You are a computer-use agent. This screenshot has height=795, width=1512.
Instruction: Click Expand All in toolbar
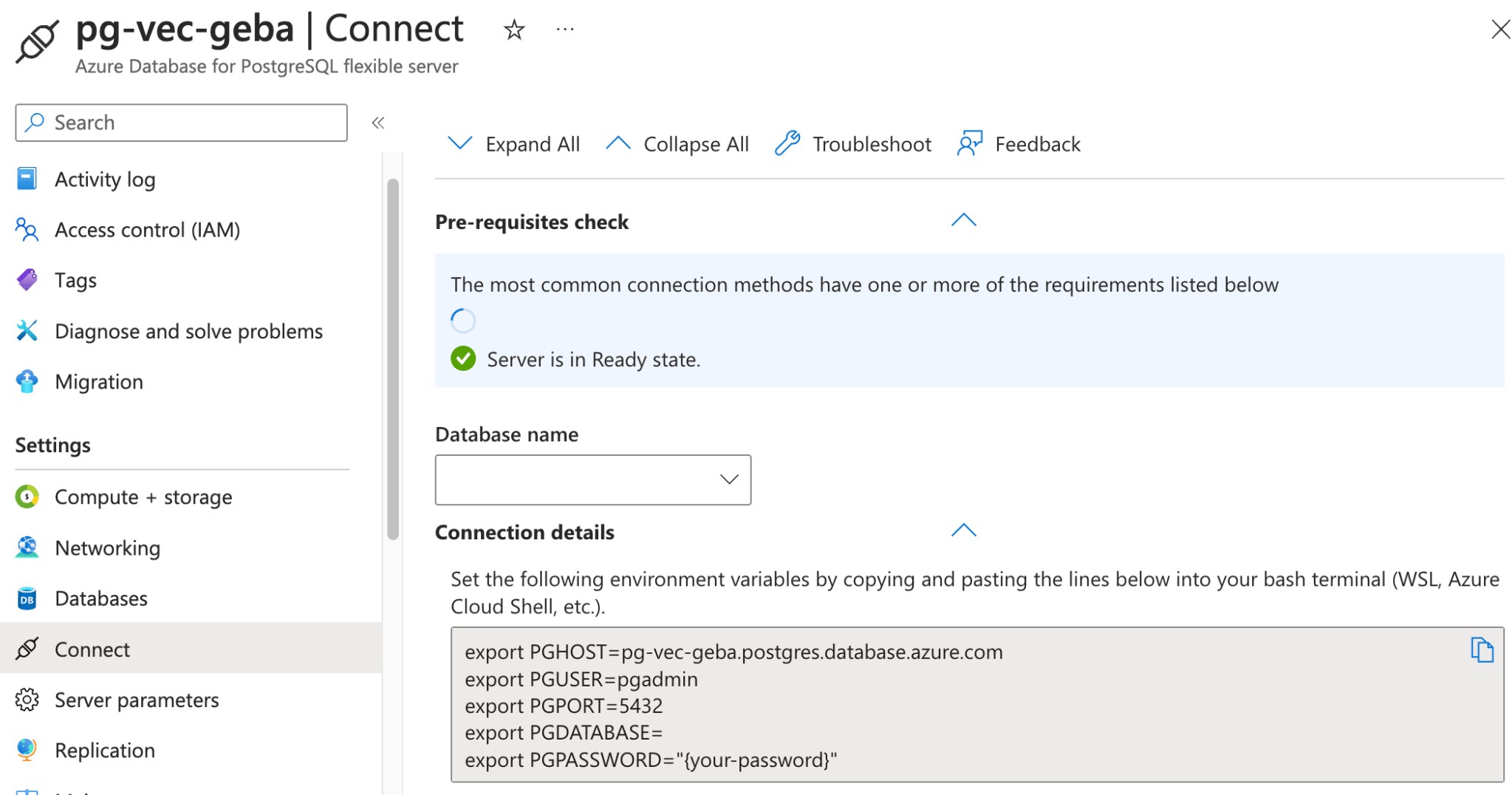[514, 144]
